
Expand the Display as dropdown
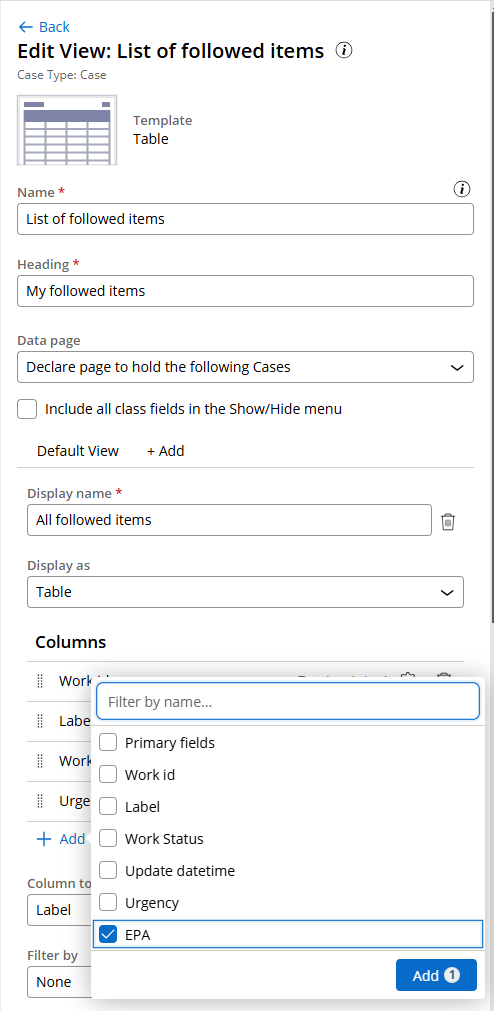pos(245,592)
